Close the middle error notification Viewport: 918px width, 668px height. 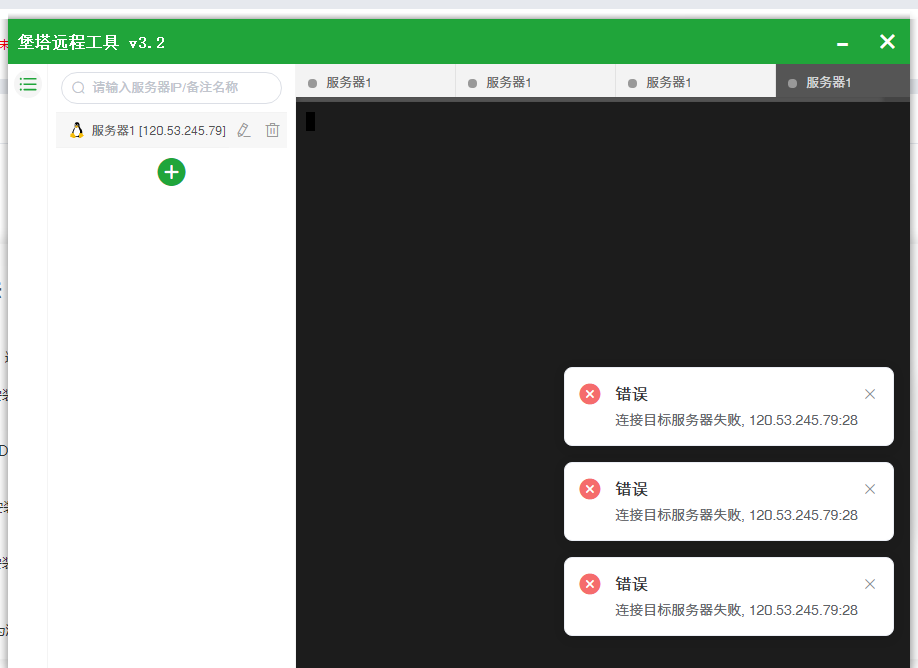870,489
